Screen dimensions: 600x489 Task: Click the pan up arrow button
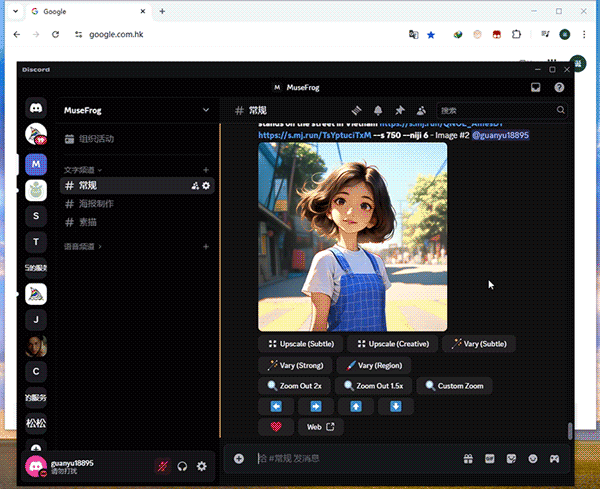pos(355,406)
